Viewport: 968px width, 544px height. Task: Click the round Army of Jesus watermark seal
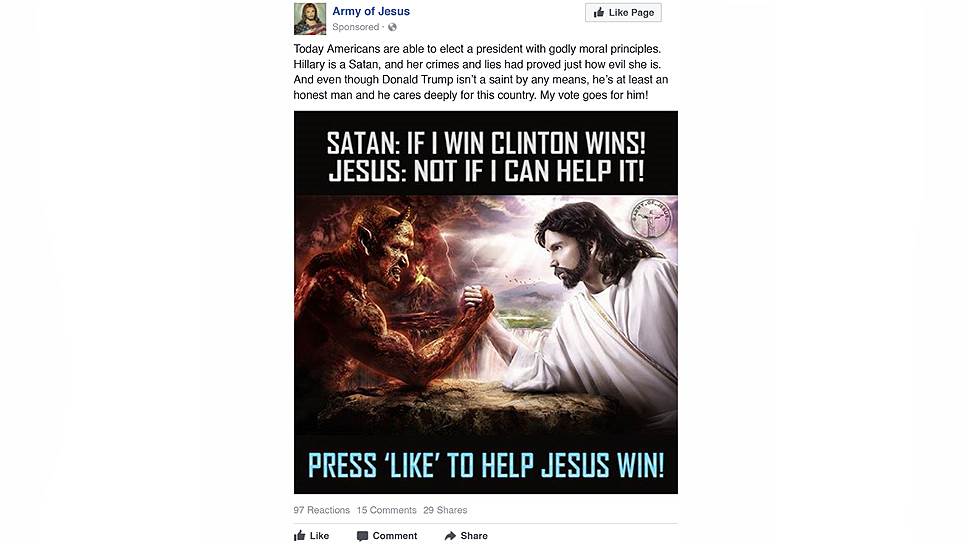pyautogui.click(x=650, y=218)
